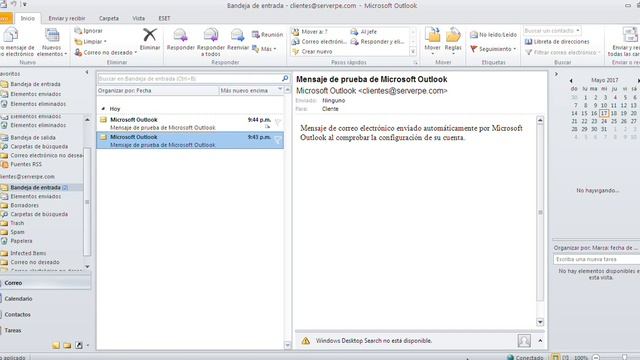The height and width of the screenshot is (360, 640).
Task: Click Filtrar correo electrónico
Action: tap(562, 52)
